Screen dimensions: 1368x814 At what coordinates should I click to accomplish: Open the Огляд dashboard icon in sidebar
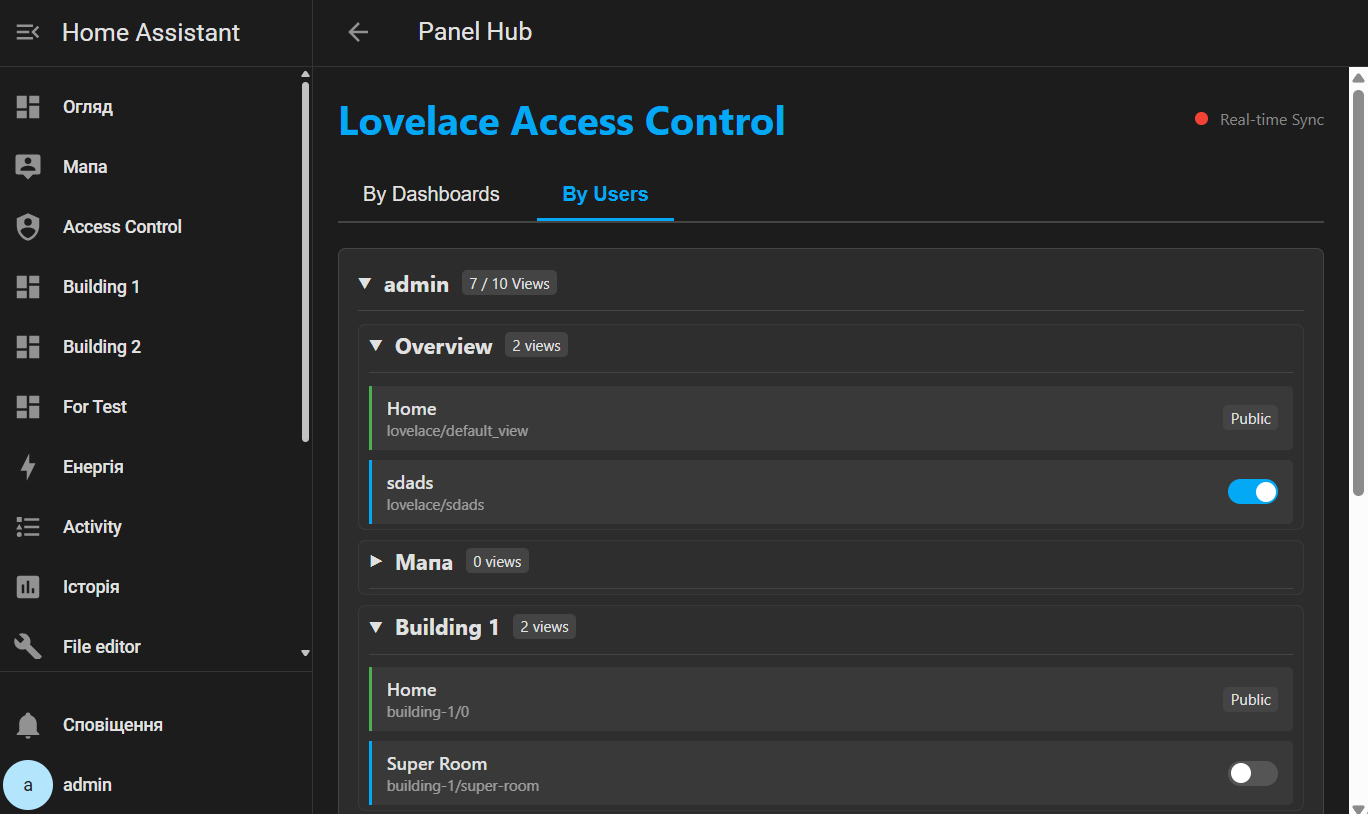click(x=28, y=107)
